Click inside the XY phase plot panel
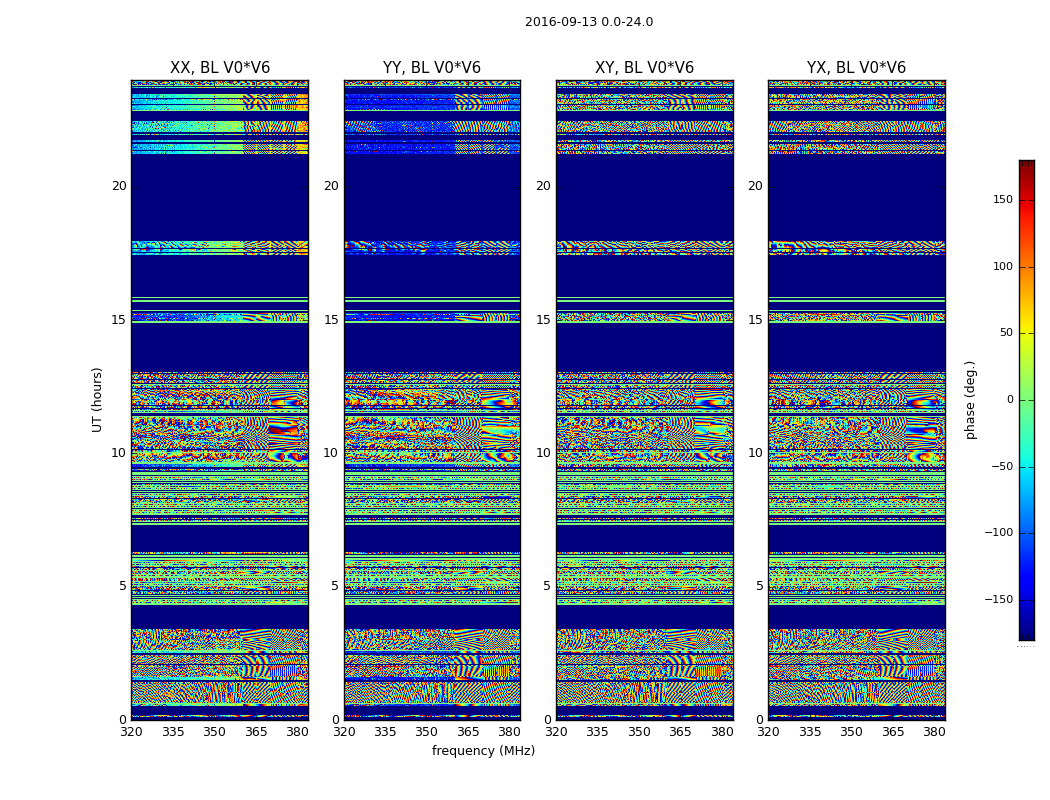The height and width of the screenshot is (800, 1050). pos(644,400)
